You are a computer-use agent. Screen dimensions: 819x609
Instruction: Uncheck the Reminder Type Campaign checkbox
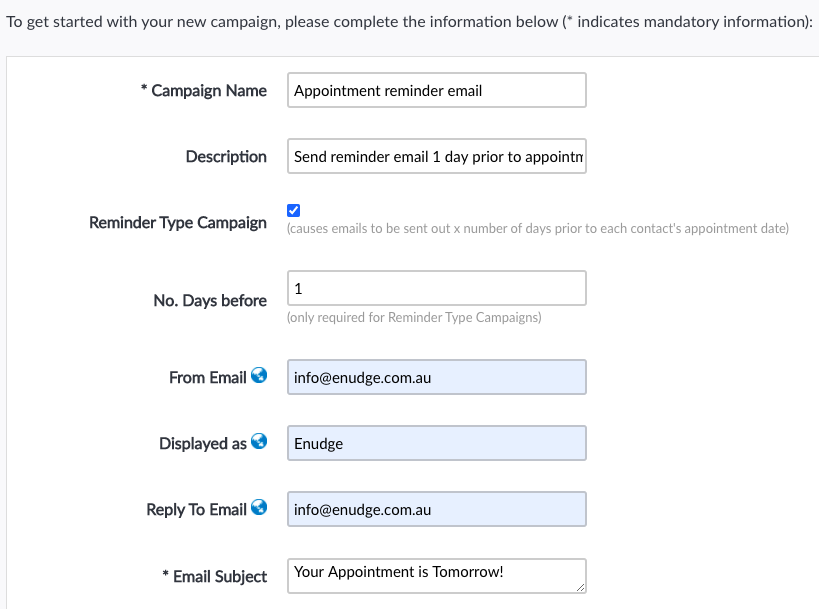(x=293, y=210)
